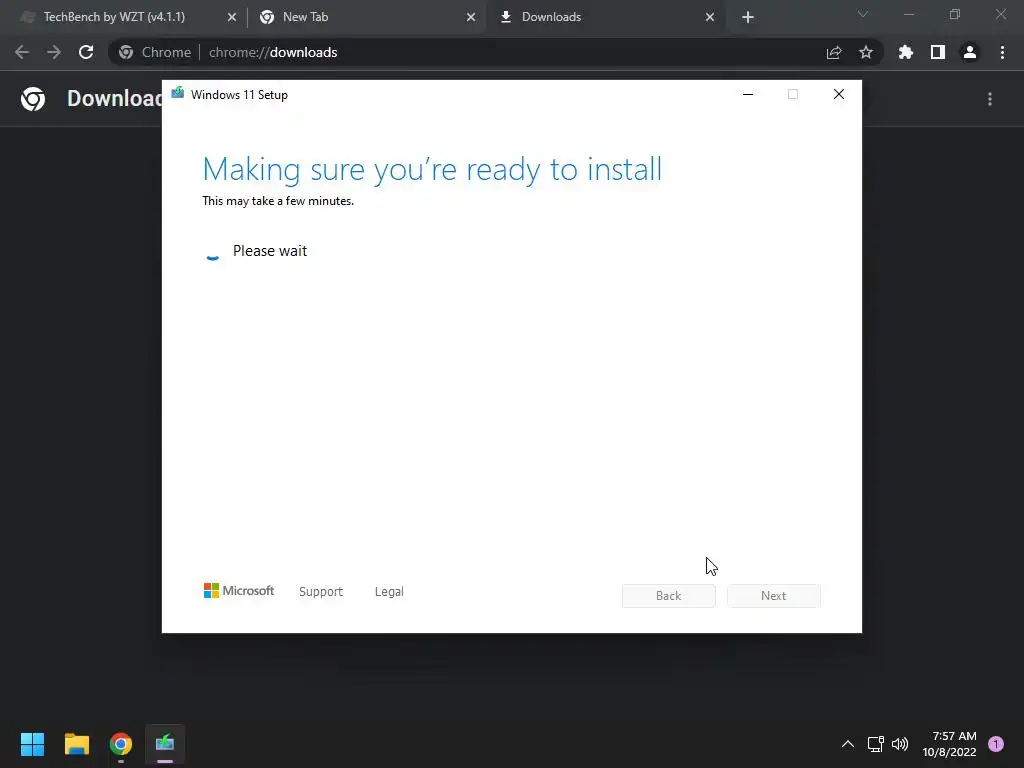This screenshot has width=1024, height=768.
Task: Toggle the Chrome side panel icon
Action: click(x=938, y=52)
